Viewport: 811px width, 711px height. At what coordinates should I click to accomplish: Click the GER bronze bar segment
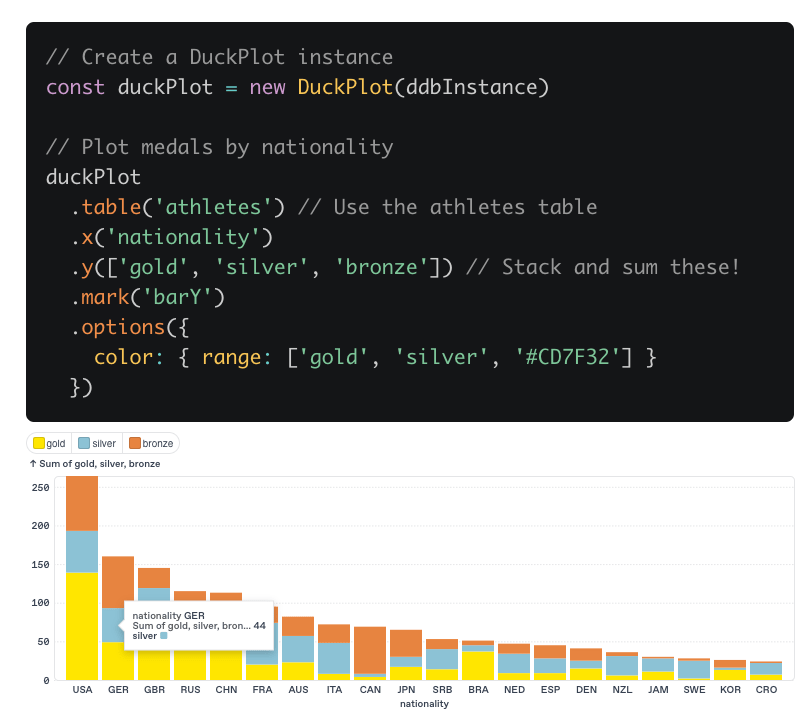pos(118,581)
